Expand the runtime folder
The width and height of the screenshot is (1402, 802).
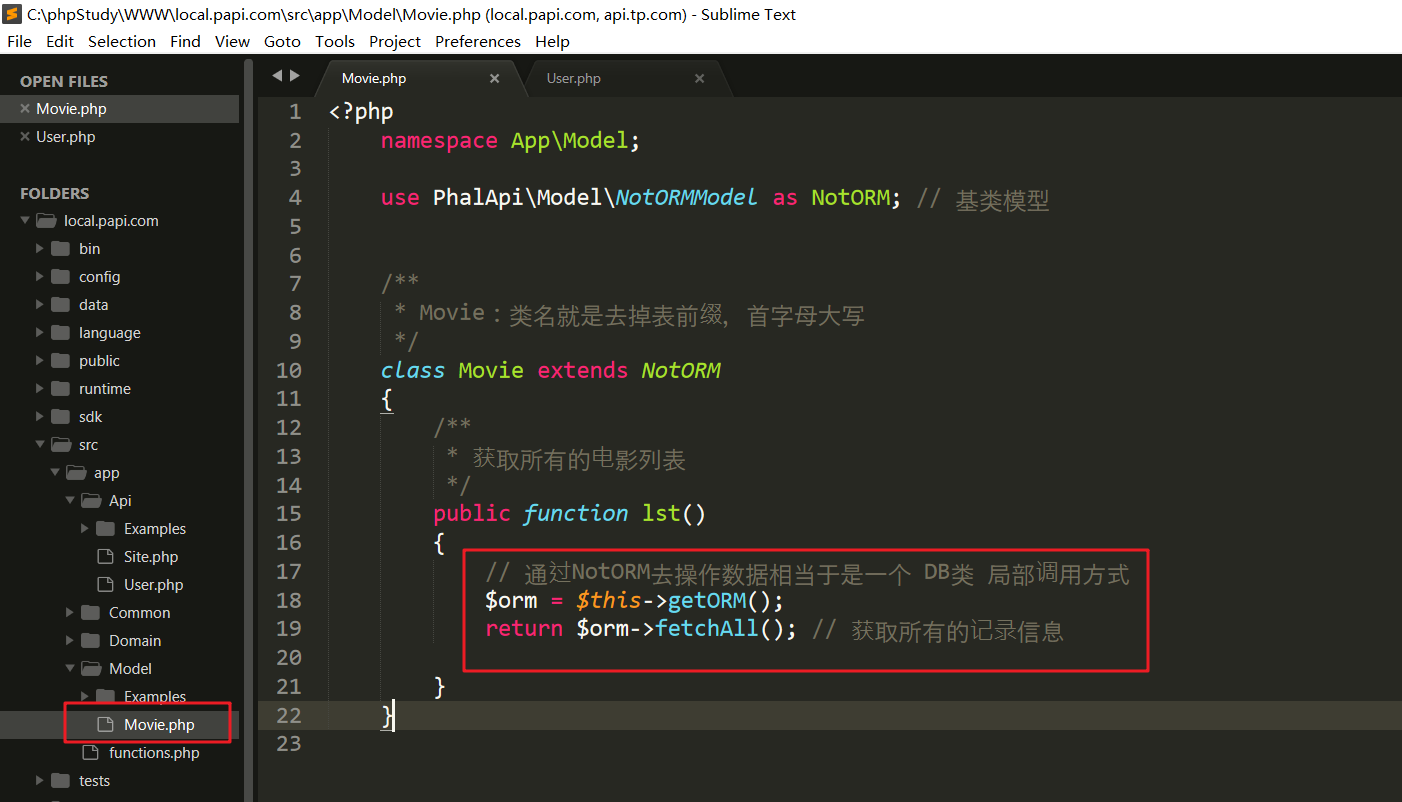pos(40,389)
